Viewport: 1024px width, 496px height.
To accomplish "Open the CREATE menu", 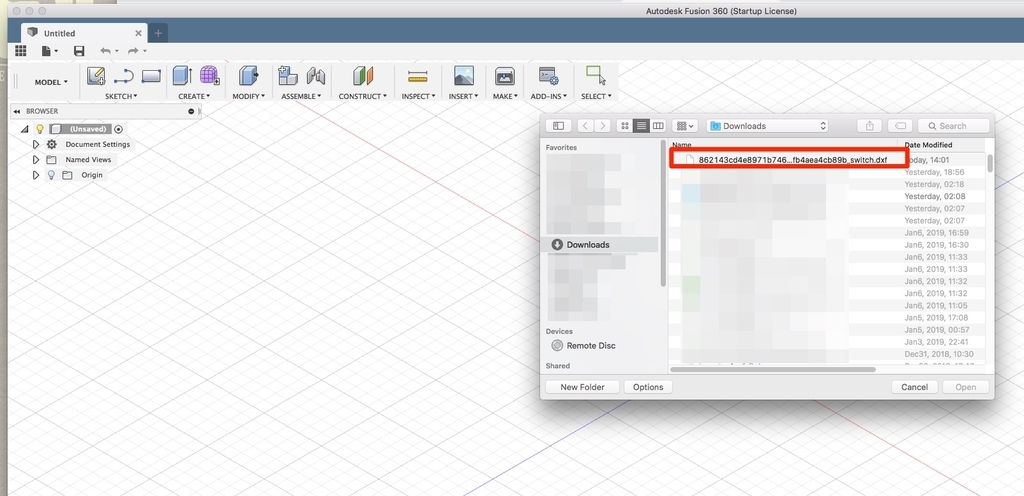I will [194, 96].
